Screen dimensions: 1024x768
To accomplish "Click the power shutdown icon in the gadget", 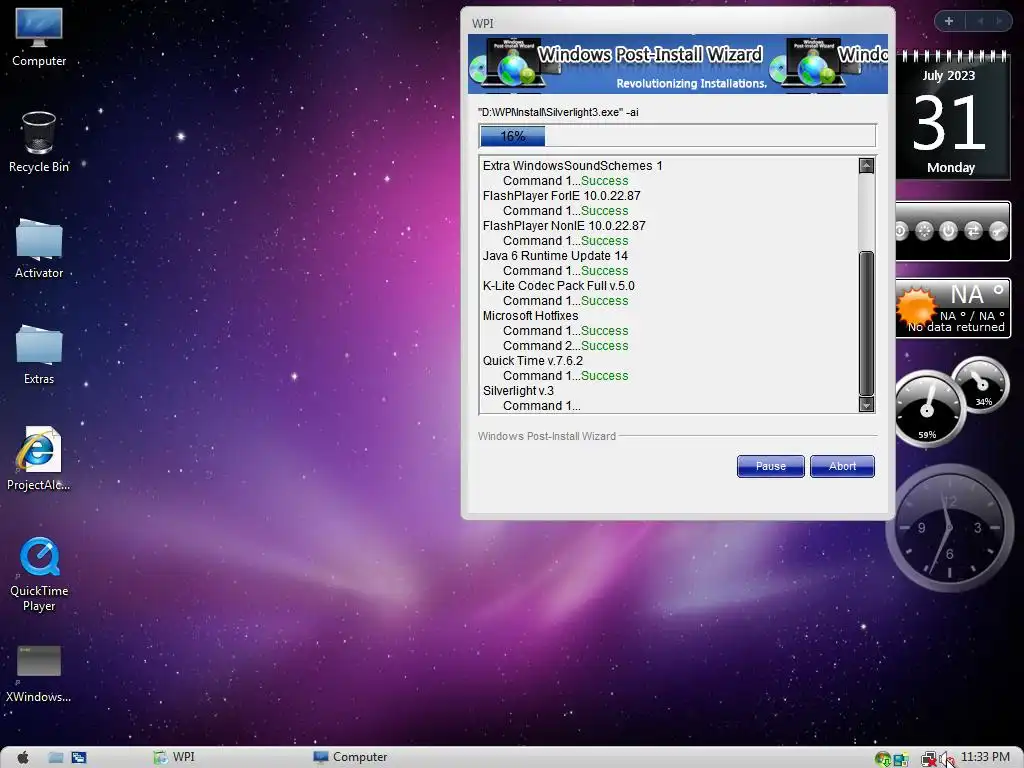I will pos(948,231).
